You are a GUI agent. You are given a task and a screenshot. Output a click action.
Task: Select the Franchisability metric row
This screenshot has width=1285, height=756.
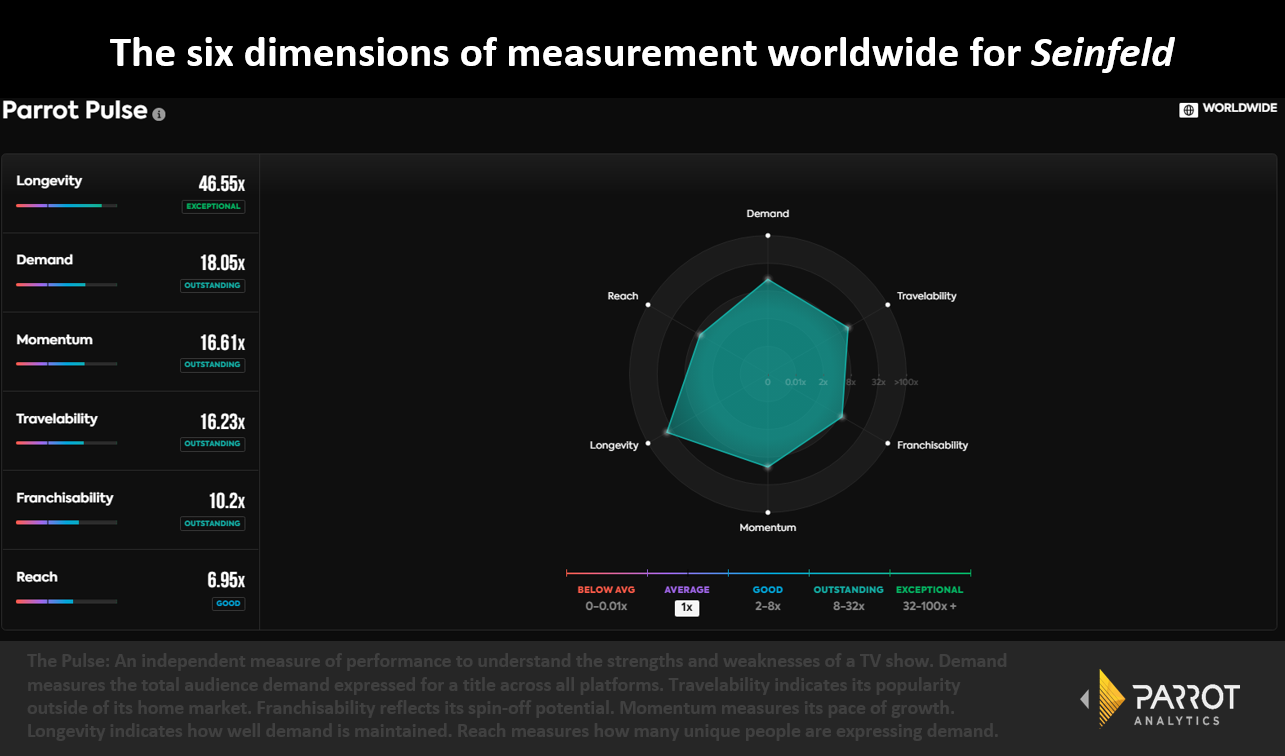pyautogui.click(x=130, y=510)
